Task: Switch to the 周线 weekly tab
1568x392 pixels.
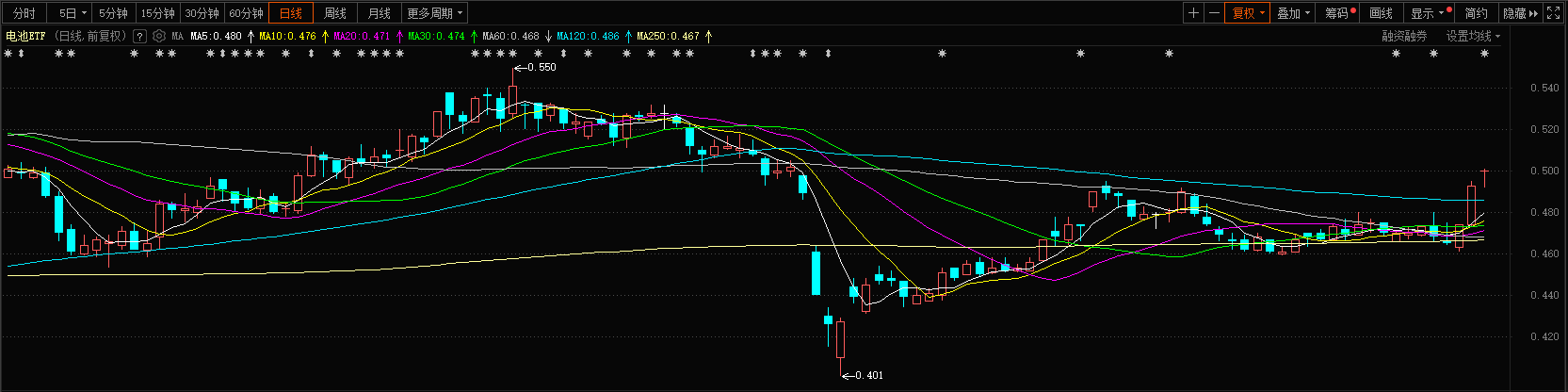Action: pyautogui.click(x=334, y=13)
